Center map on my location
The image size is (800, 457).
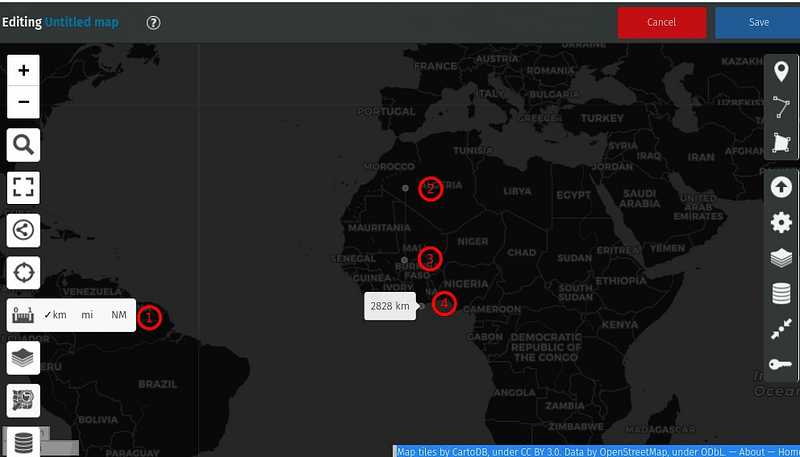click(23, 273)
